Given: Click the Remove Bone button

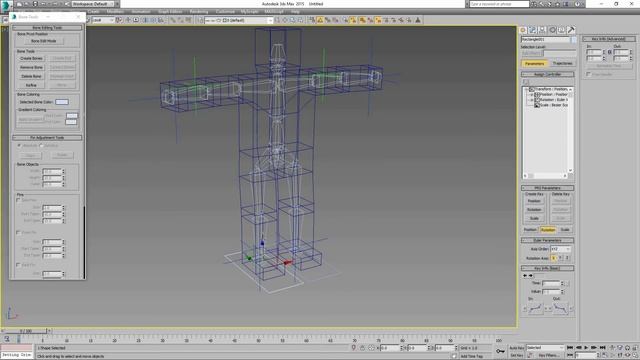Looking at the screenshot, I should [31, 67].
